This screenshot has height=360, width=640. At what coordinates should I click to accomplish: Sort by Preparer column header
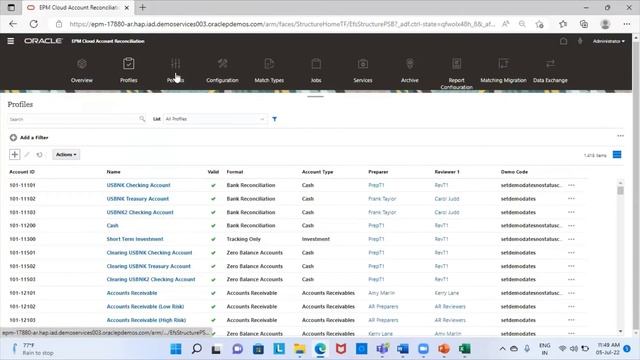click(378, 172)
